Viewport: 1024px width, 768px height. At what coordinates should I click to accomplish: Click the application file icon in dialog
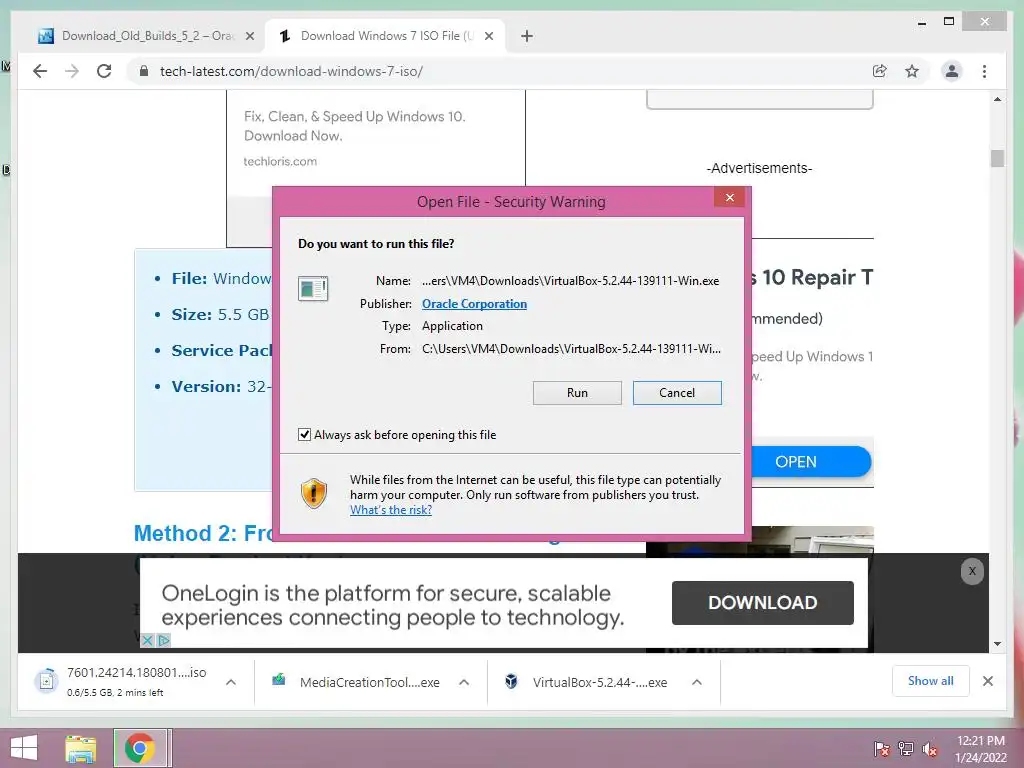313,288
